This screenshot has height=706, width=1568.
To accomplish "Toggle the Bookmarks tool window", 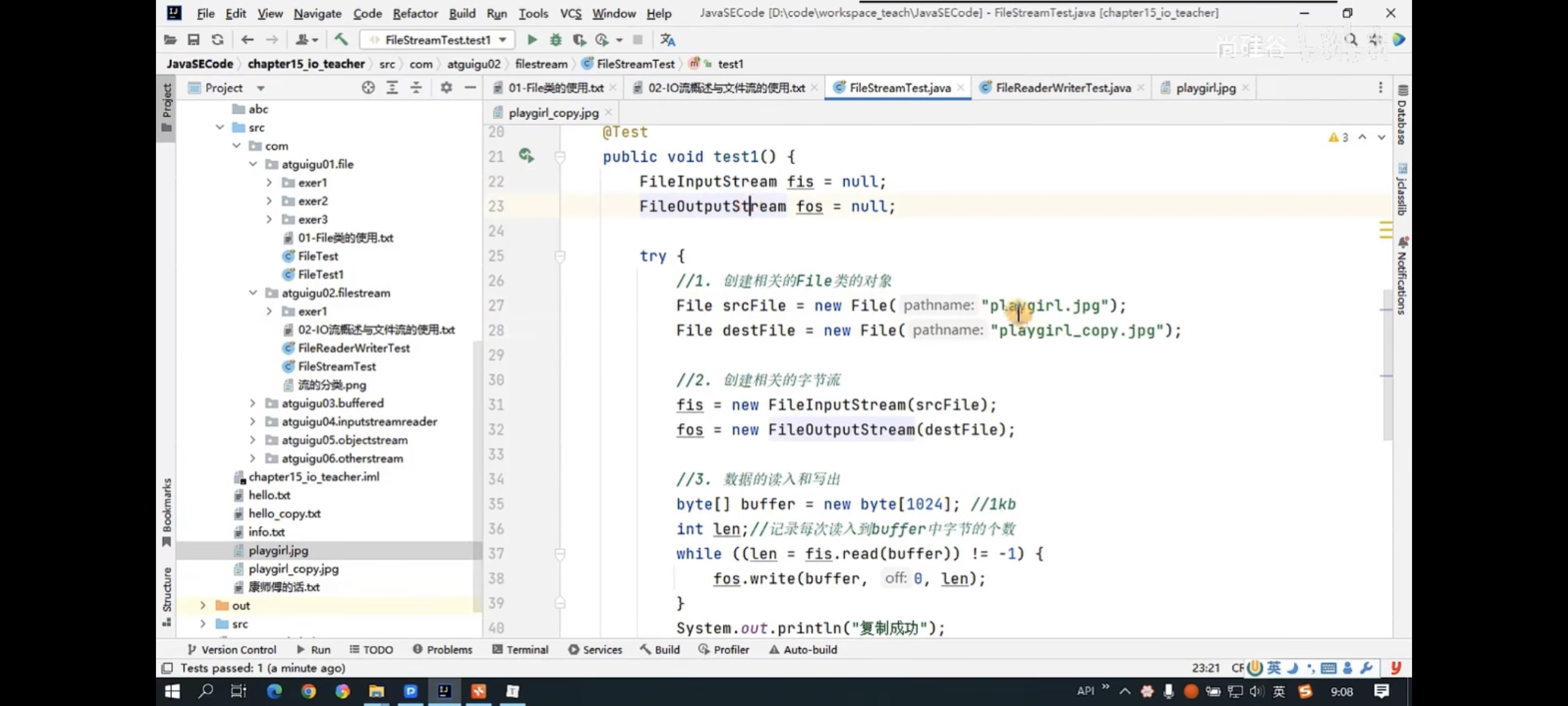I will pos(167,512).
